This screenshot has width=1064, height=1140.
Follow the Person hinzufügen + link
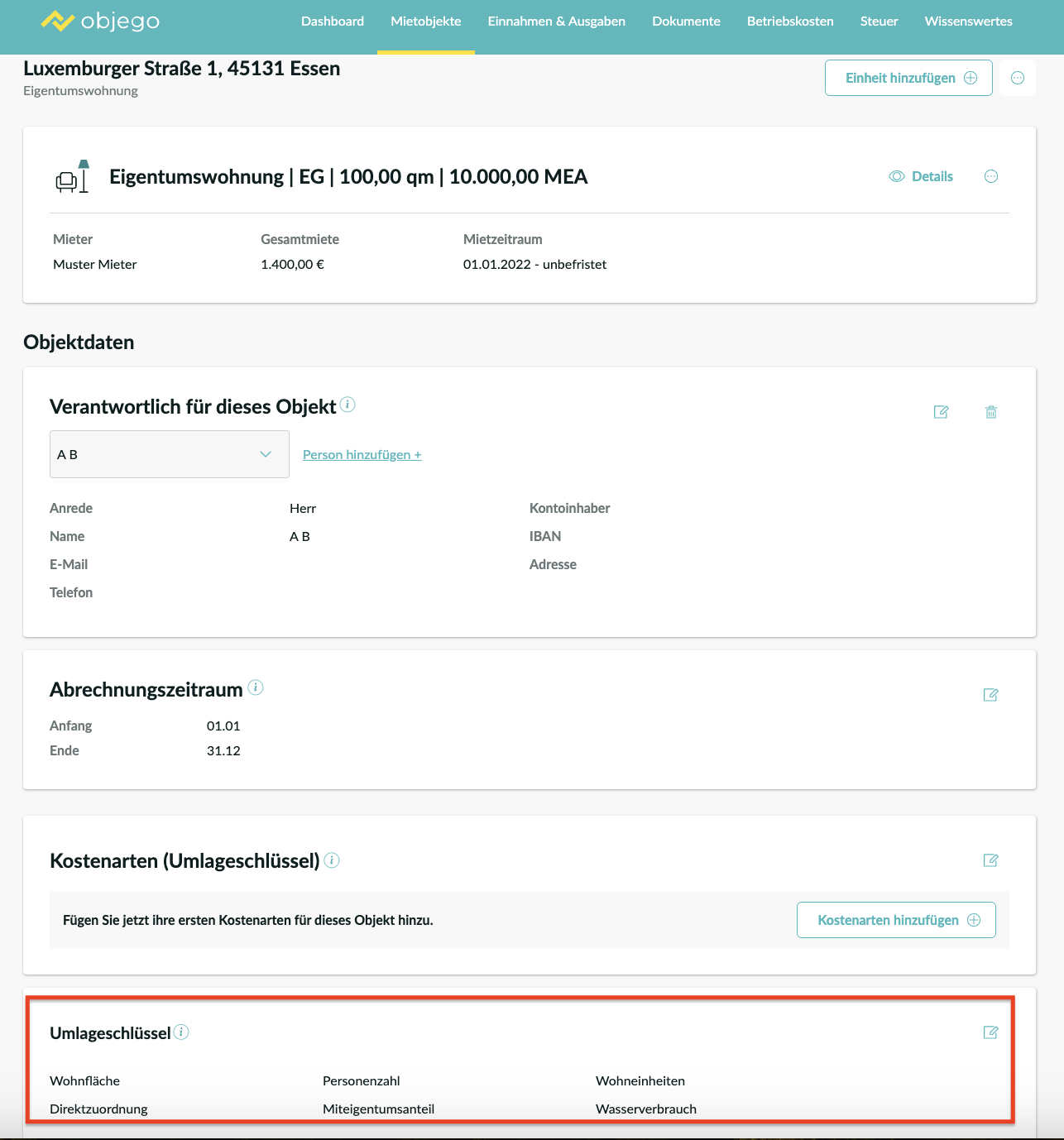[x=362, y=455]
